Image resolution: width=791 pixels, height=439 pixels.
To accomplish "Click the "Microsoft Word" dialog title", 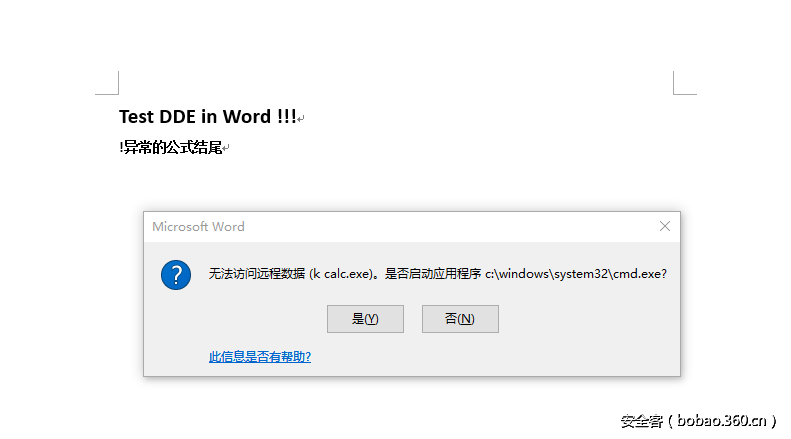I will [x=198, y=227].
